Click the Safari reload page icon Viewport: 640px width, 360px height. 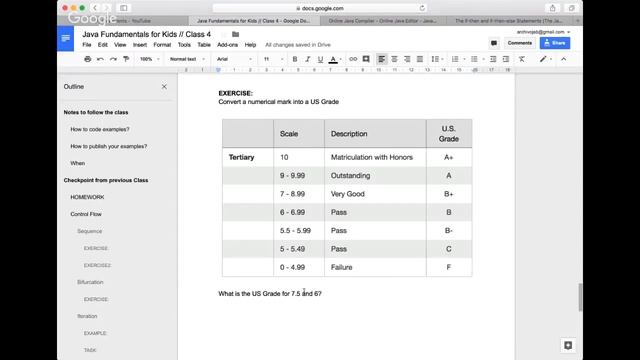point(422,8)
